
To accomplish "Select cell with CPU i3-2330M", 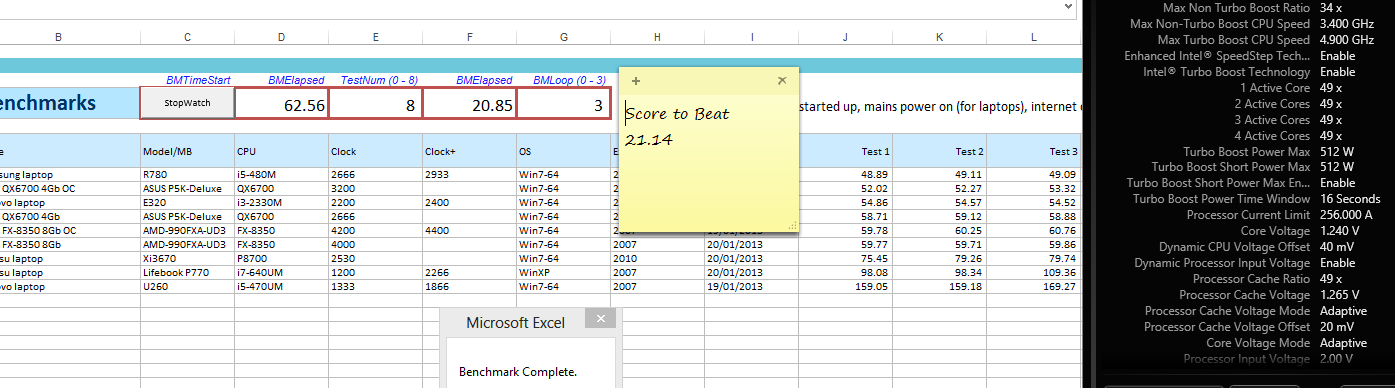I will point(281,202).
